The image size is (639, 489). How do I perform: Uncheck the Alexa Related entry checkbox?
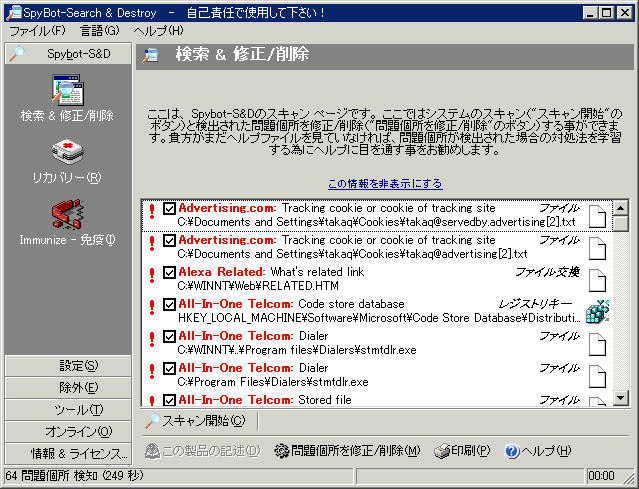pos(169,272)
